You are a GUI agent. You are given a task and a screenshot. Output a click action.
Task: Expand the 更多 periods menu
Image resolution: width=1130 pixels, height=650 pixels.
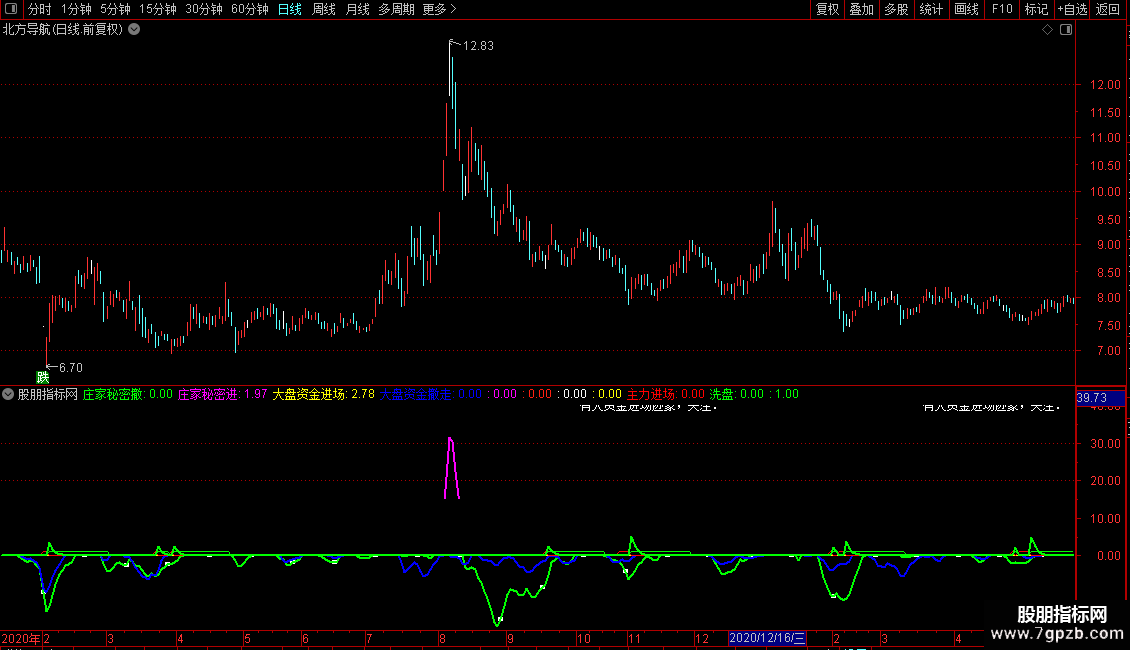click(x=439, y=9)
